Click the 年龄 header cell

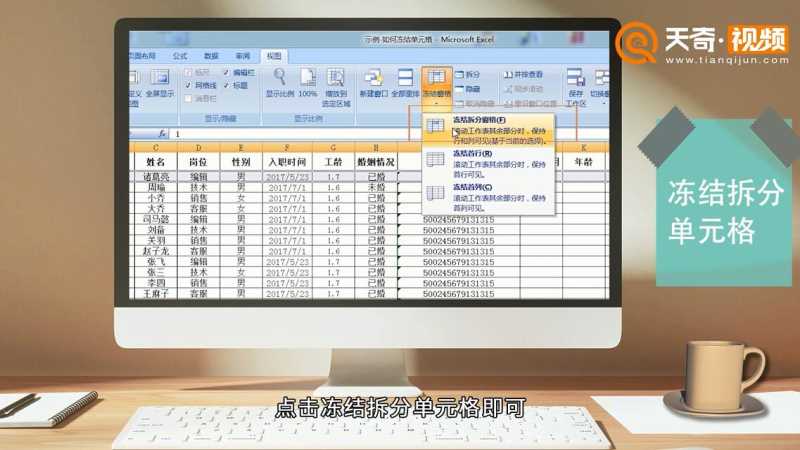[584, 162]
